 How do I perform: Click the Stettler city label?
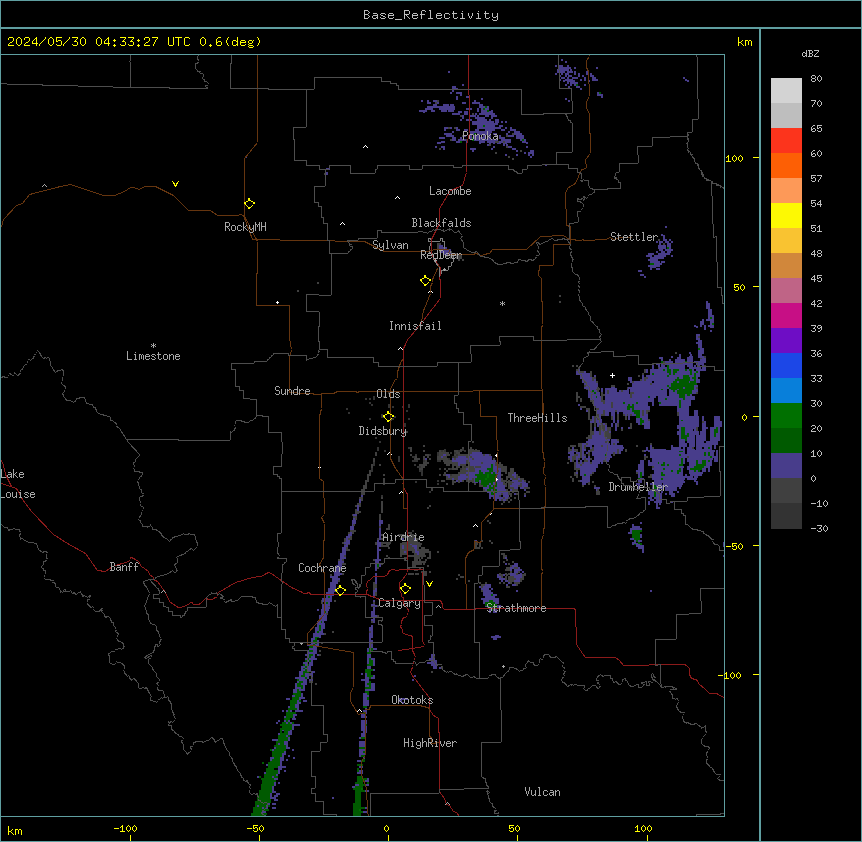pos(634,237)
